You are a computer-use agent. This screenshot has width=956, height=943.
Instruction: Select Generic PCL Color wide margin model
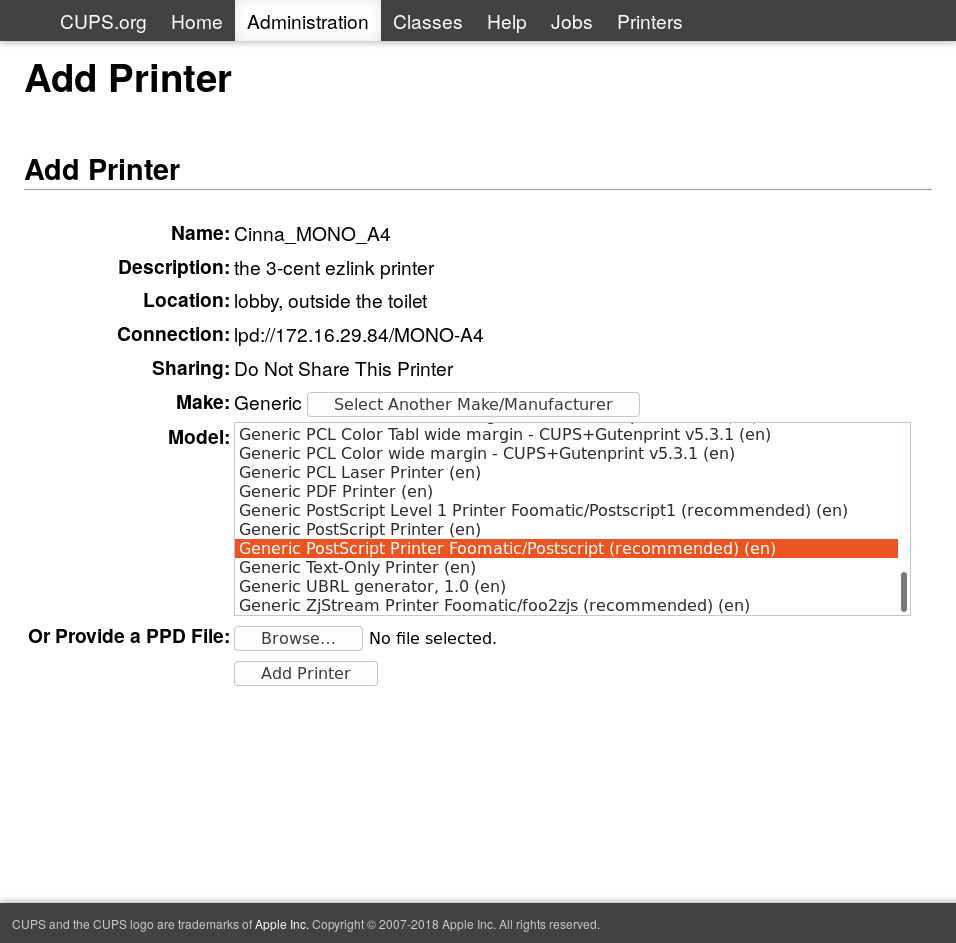[x=566, y=454]
